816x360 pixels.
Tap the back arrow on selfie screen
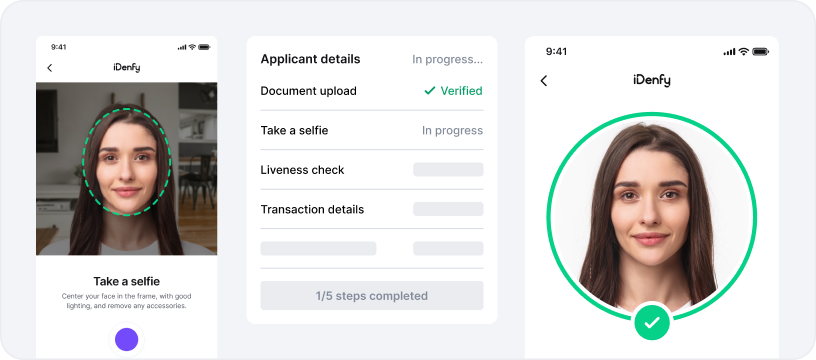pos(49,68)
